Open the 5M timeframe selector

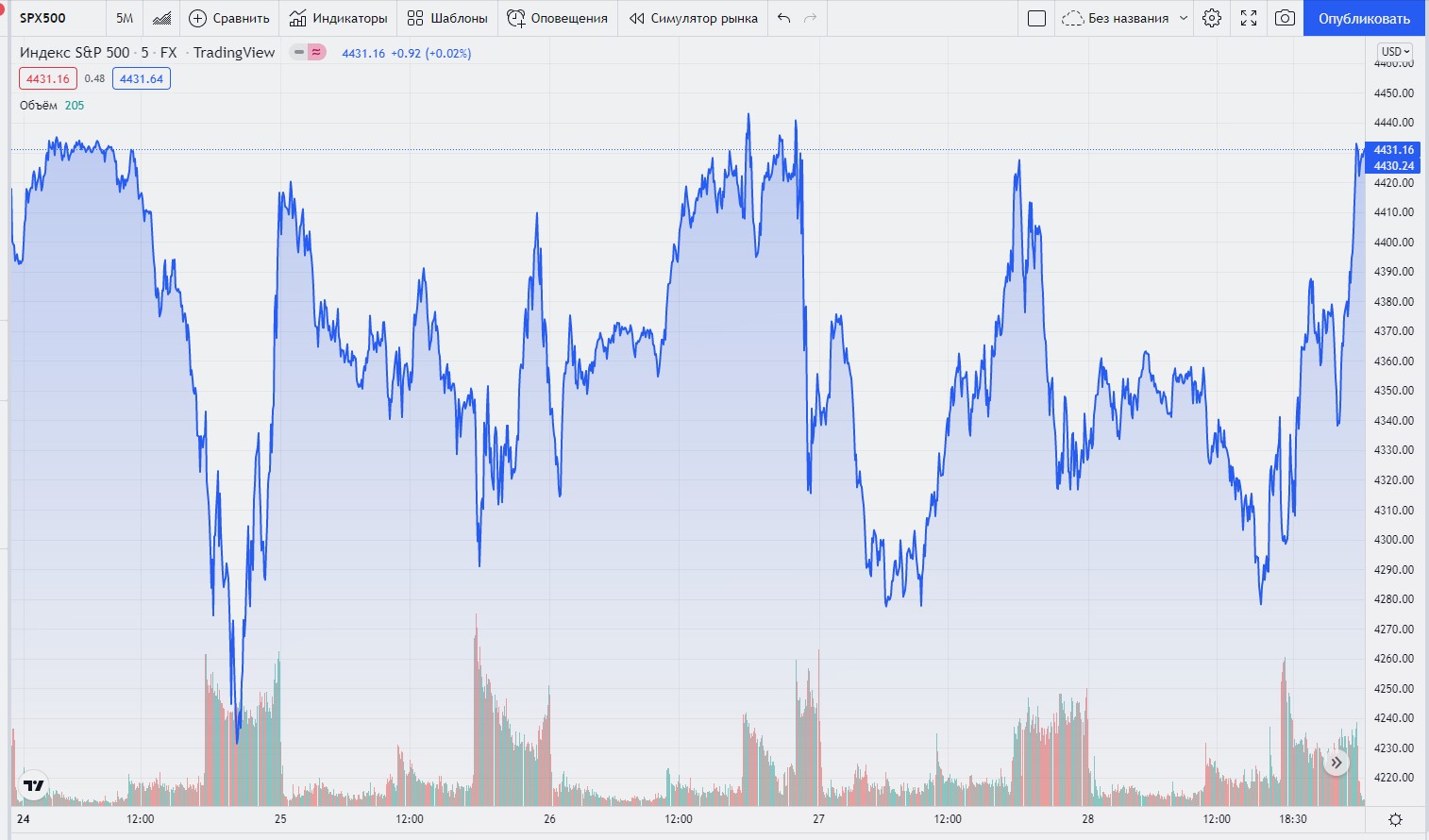(125, 18)
